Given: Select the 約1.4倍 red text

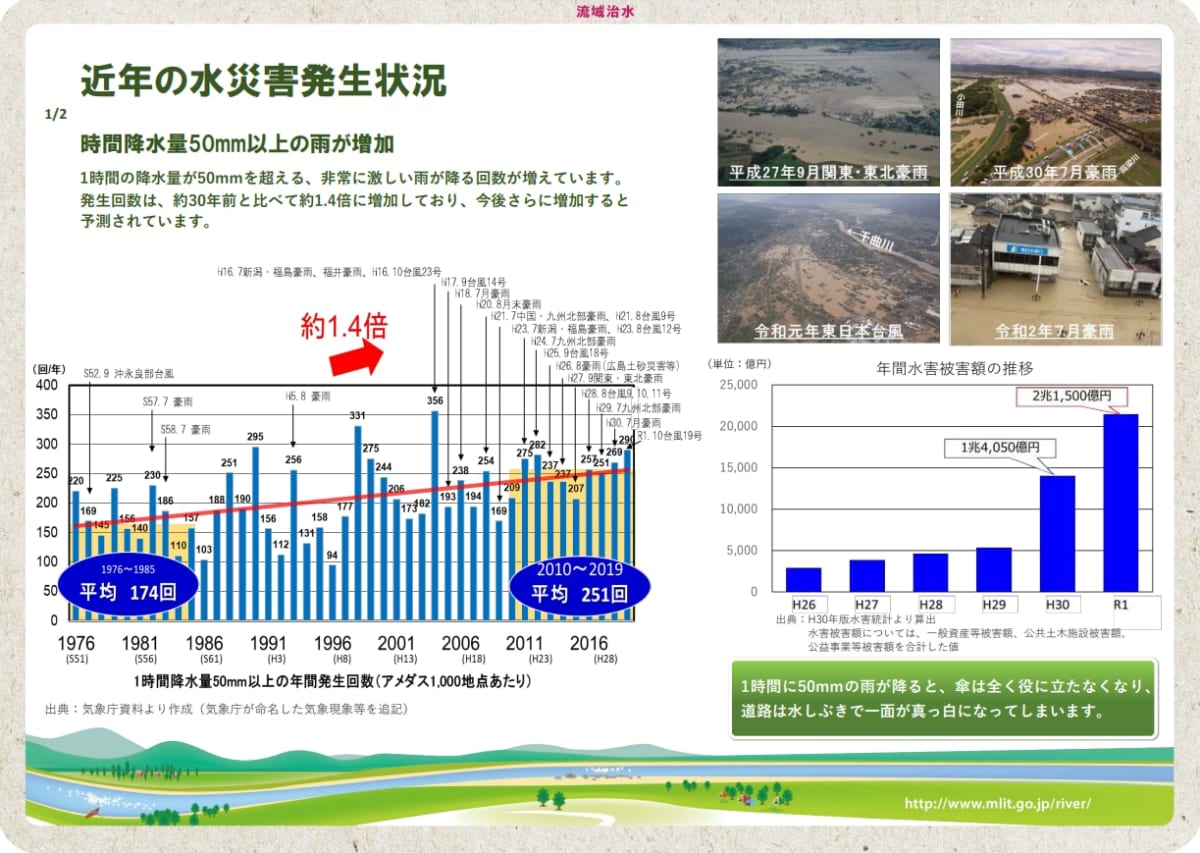Looking at the screenshot, I should click(344, 325).
